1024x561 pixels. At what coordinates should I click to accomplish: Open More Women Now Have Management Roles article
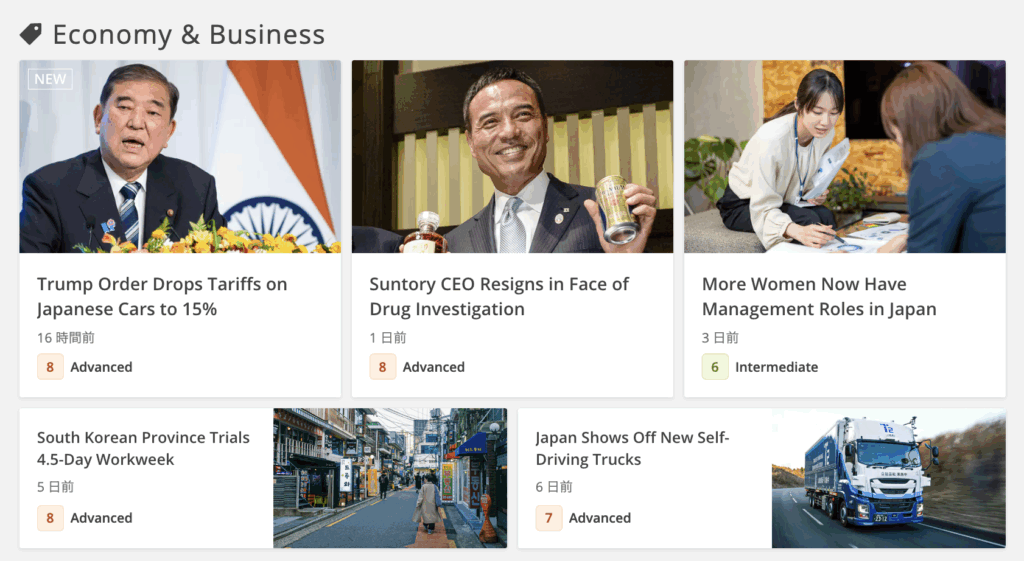(819, 297)
